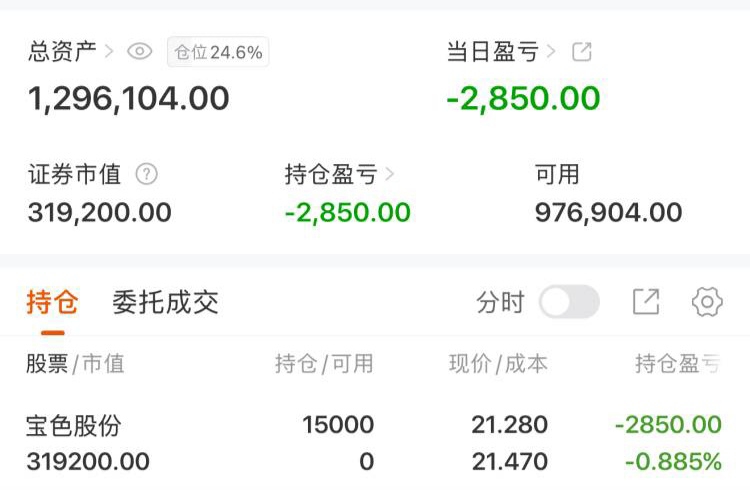Toggle the 分时 switch
Screen dimensions: 750x490
pyautogui.click(x=569, y=302)
